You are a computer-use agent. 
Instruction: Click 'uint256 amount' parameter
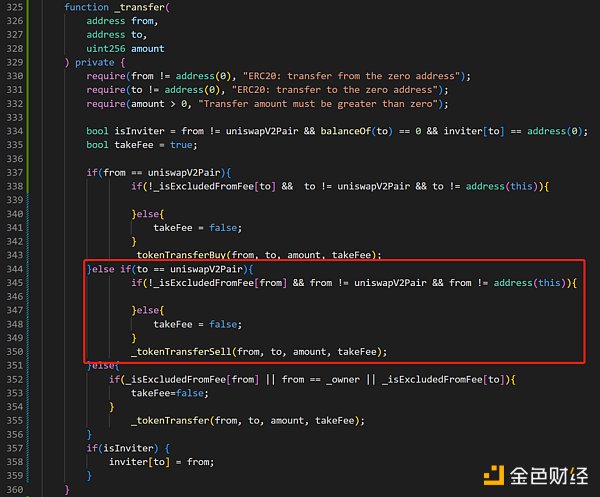(x=125, y=49)
